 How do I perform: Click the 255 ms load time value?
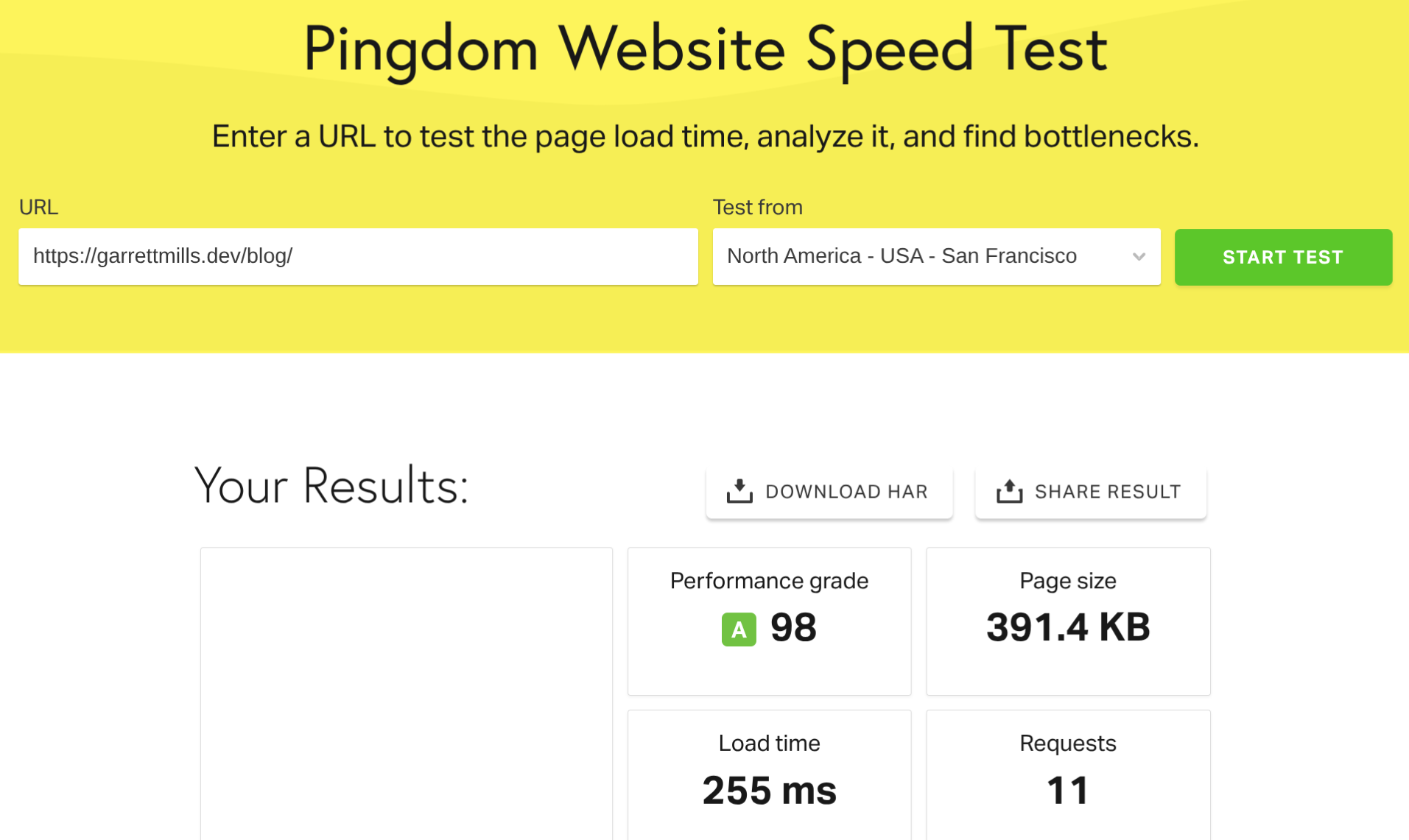[x=769, y=791]
